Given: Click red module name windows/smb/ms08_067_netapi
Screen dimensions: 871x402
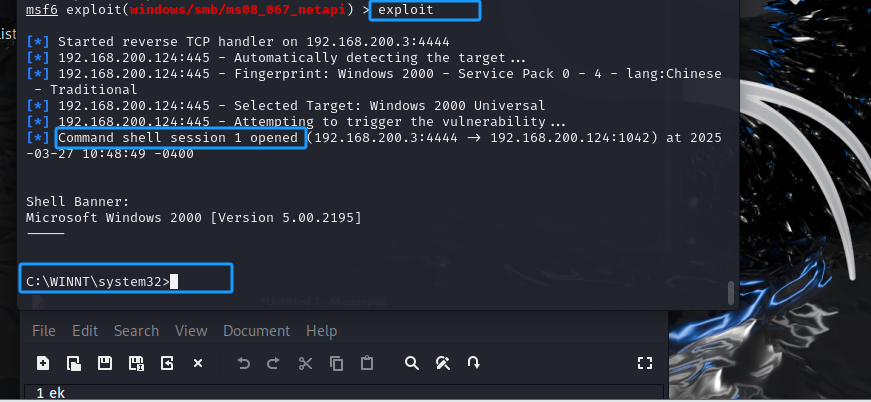Looking at the screenshot, I should tap(238, 10).
